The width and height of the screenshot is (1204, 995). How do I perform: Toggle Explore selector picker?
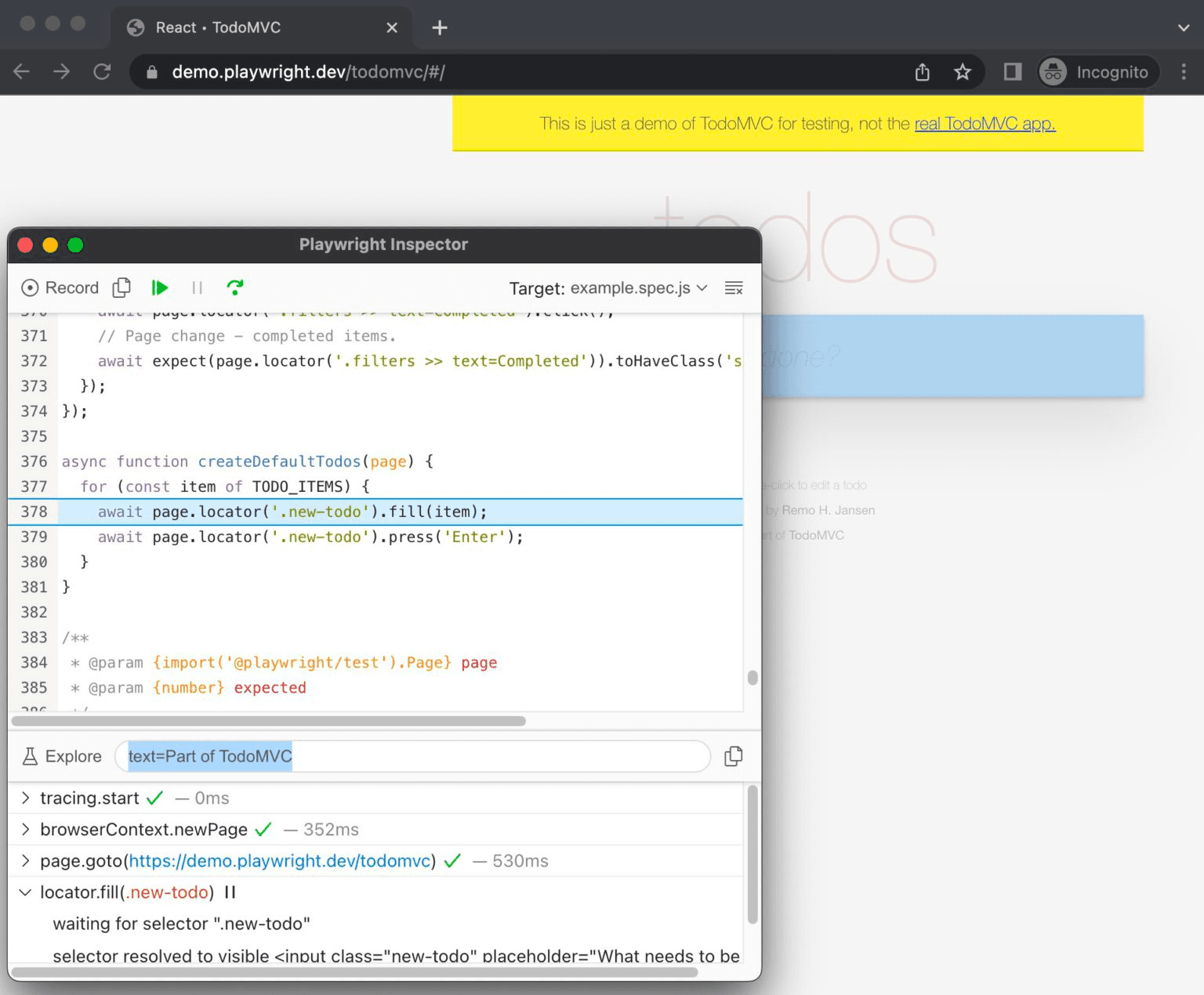pos(62,756)
